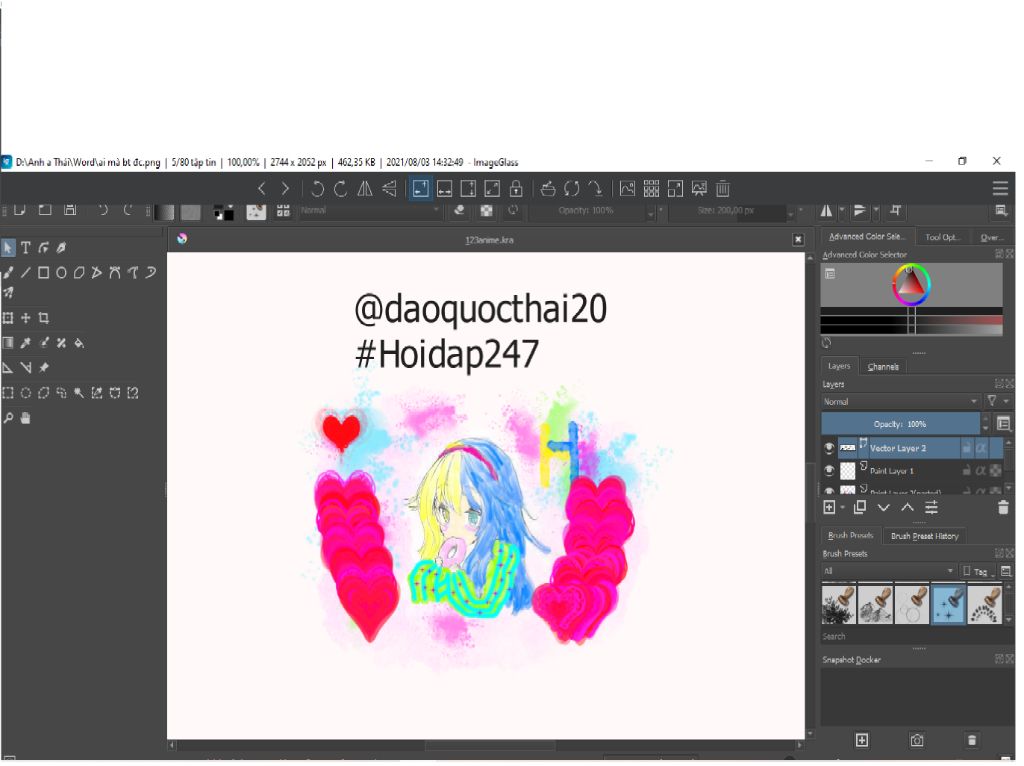The width and height of the screenshot is (1024, 766).
Task: Click the Search field in Brush Presets
Action: pyautogui.click(x=914, y=638)
